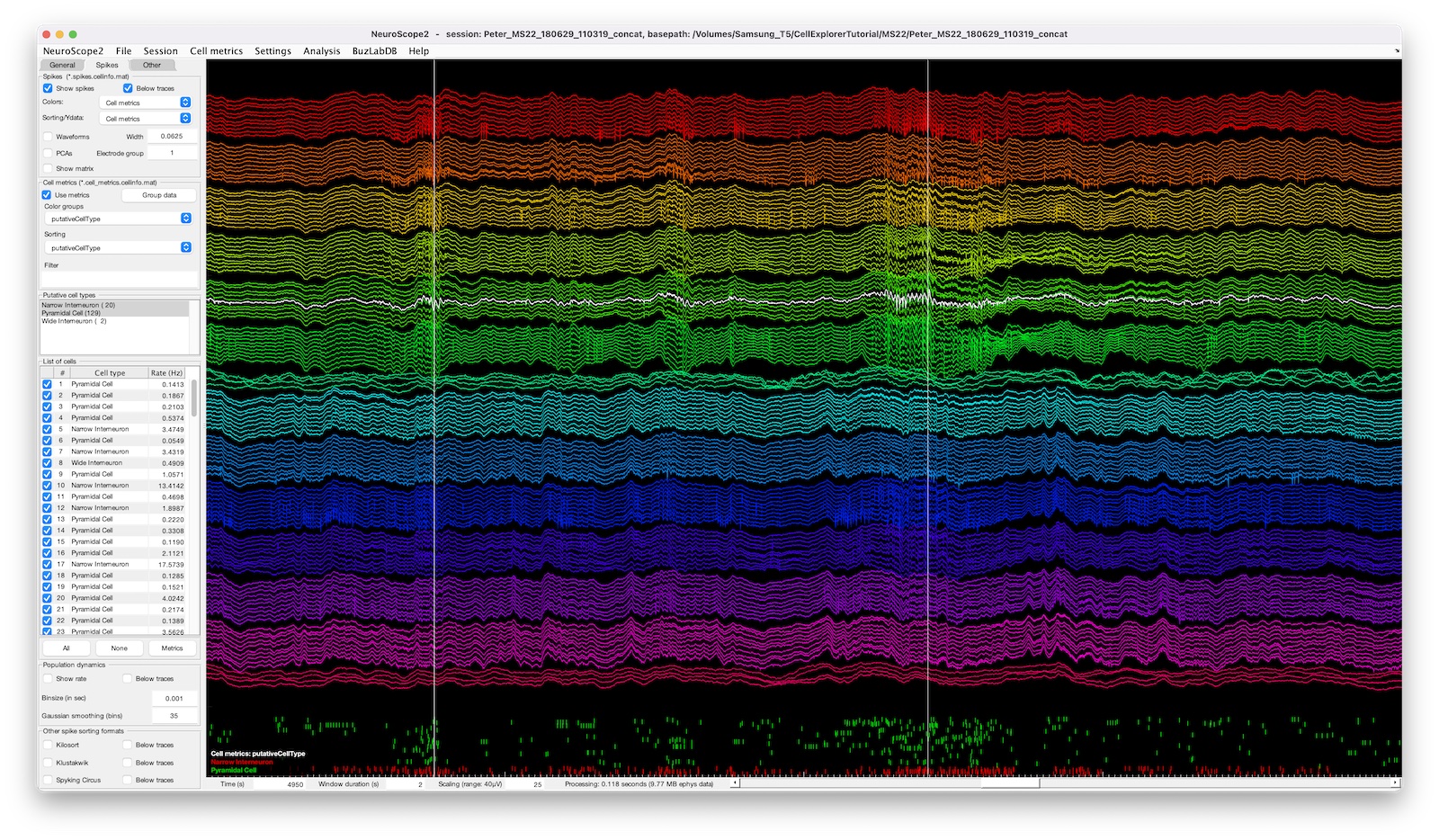Click the Binsize (in sec) field

[174, 698]
